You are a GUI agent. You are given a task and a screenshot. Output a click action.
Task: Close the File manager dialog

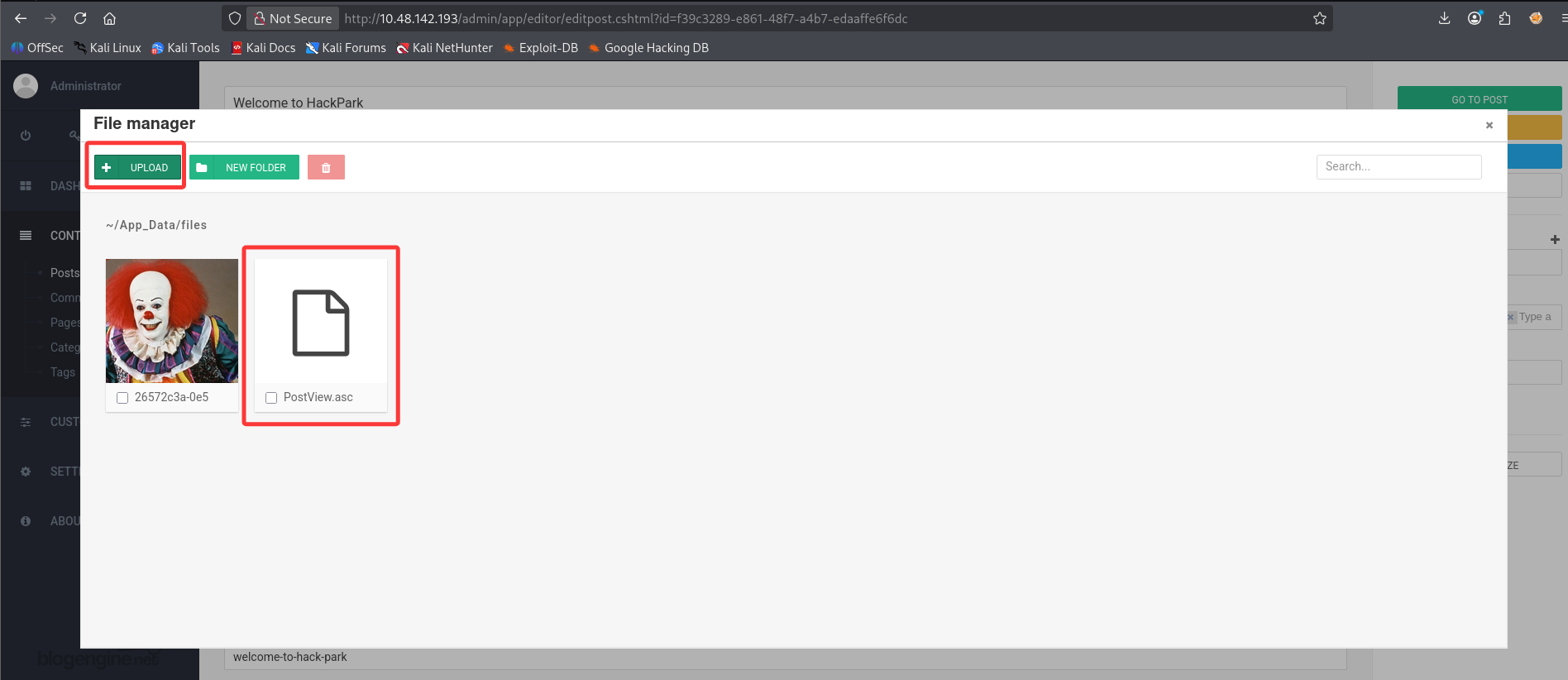tap(1489, 125)
